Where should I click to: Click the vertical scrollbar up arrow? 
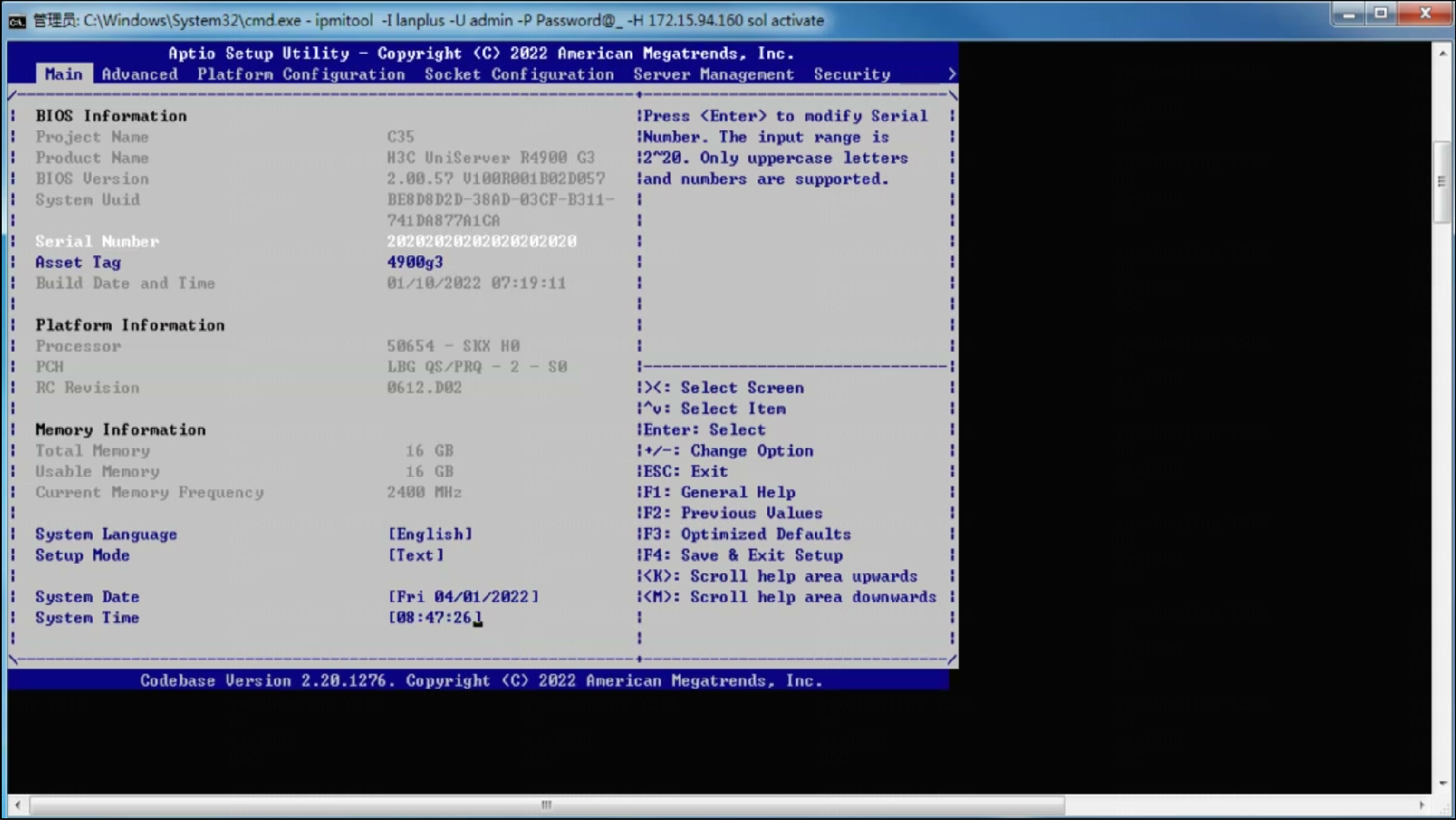[x=1443, y=53]
